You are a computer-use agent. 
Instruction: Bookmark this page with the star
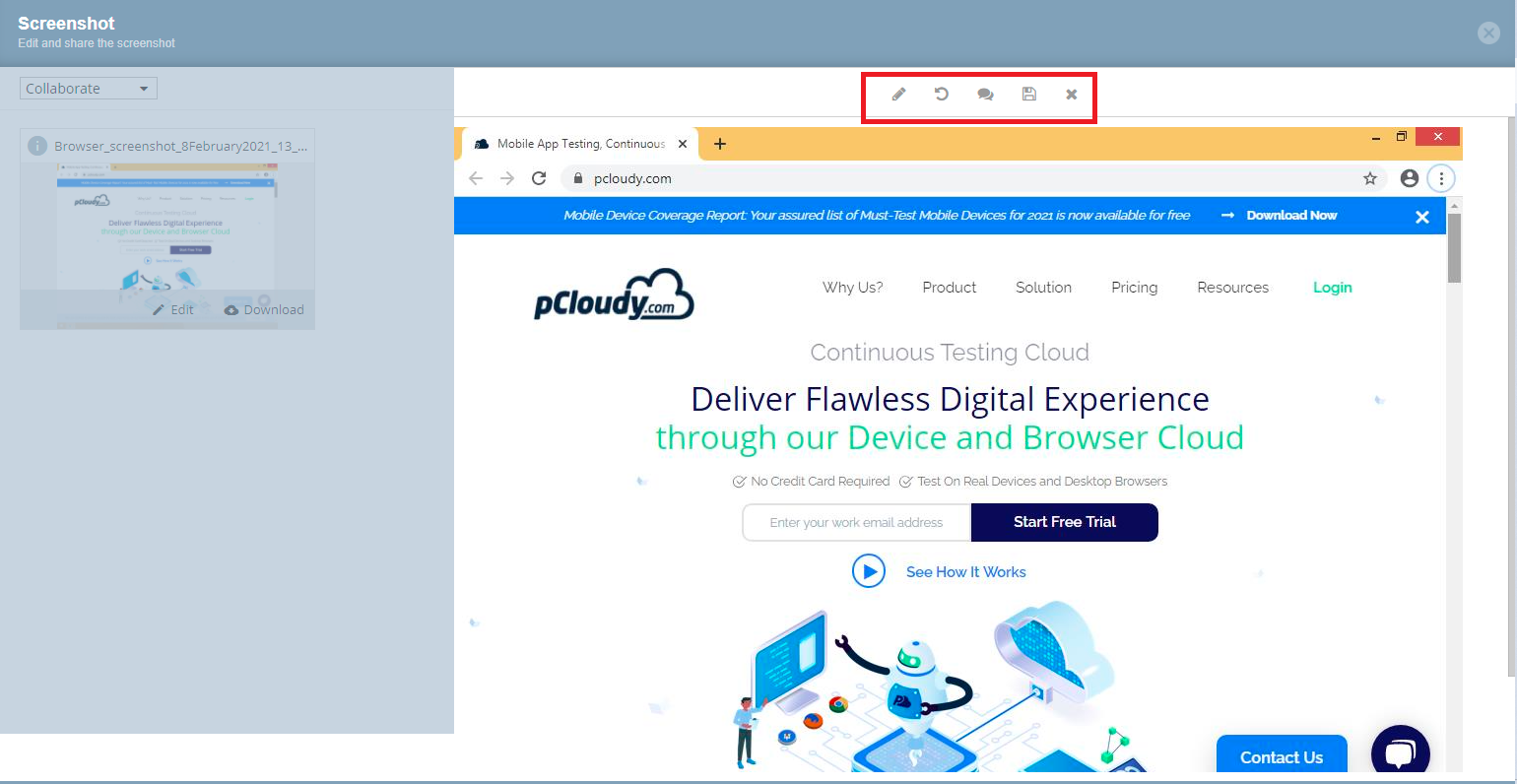pos(1369,178)
